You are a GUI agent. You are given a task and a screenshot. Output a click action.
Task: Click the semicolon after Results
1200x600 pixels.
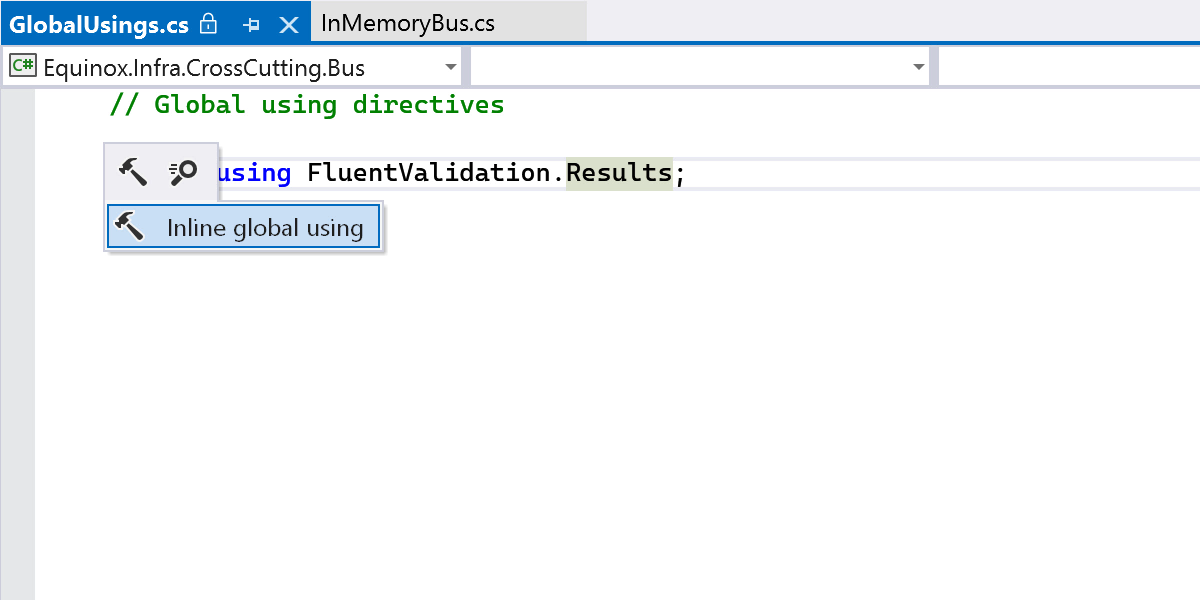680,173
